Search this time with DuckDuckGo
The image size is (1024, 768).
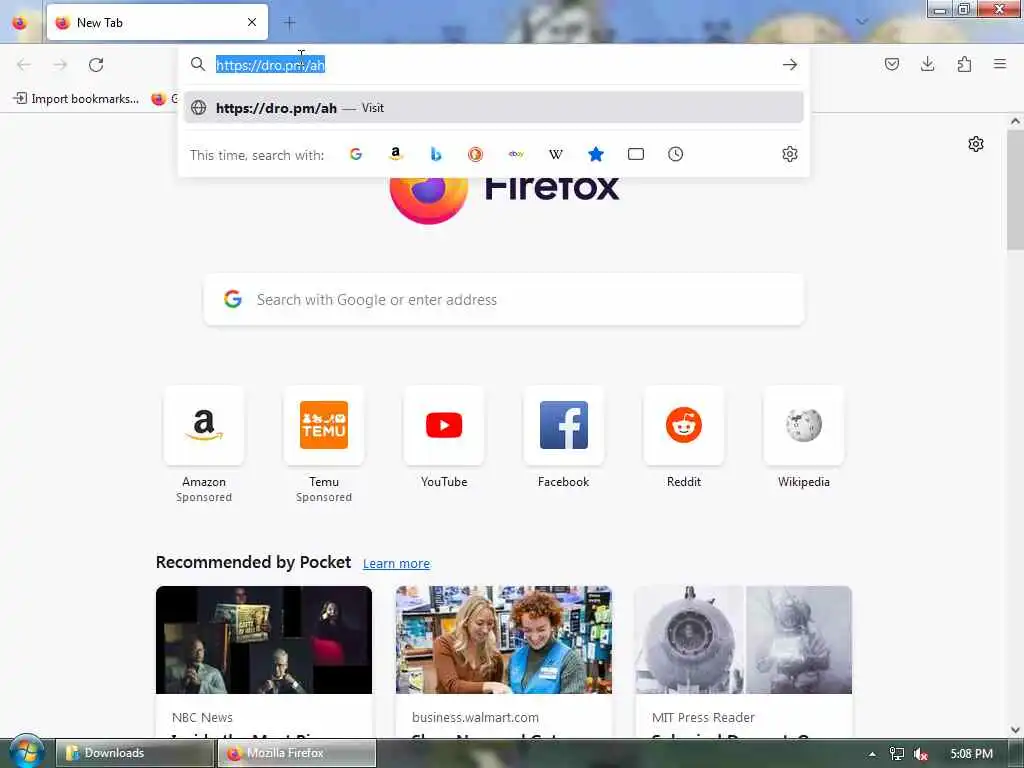tap(475, 154)
